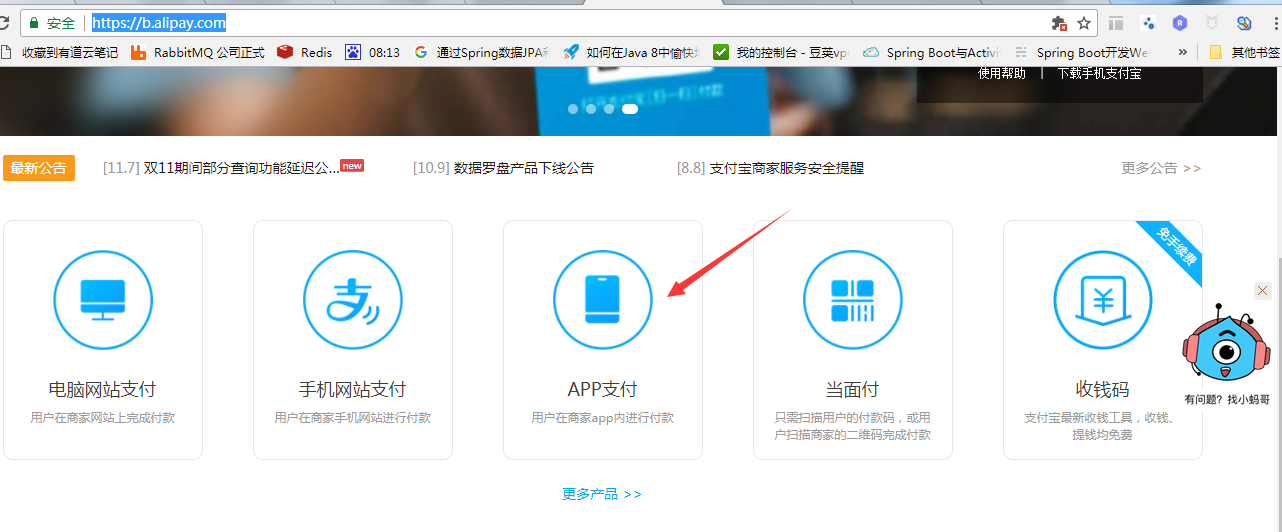Viewport: 1282px width, 532px height.
Task: Click the new badge on 双11 announcement
Action: click(x=352, y=165)
